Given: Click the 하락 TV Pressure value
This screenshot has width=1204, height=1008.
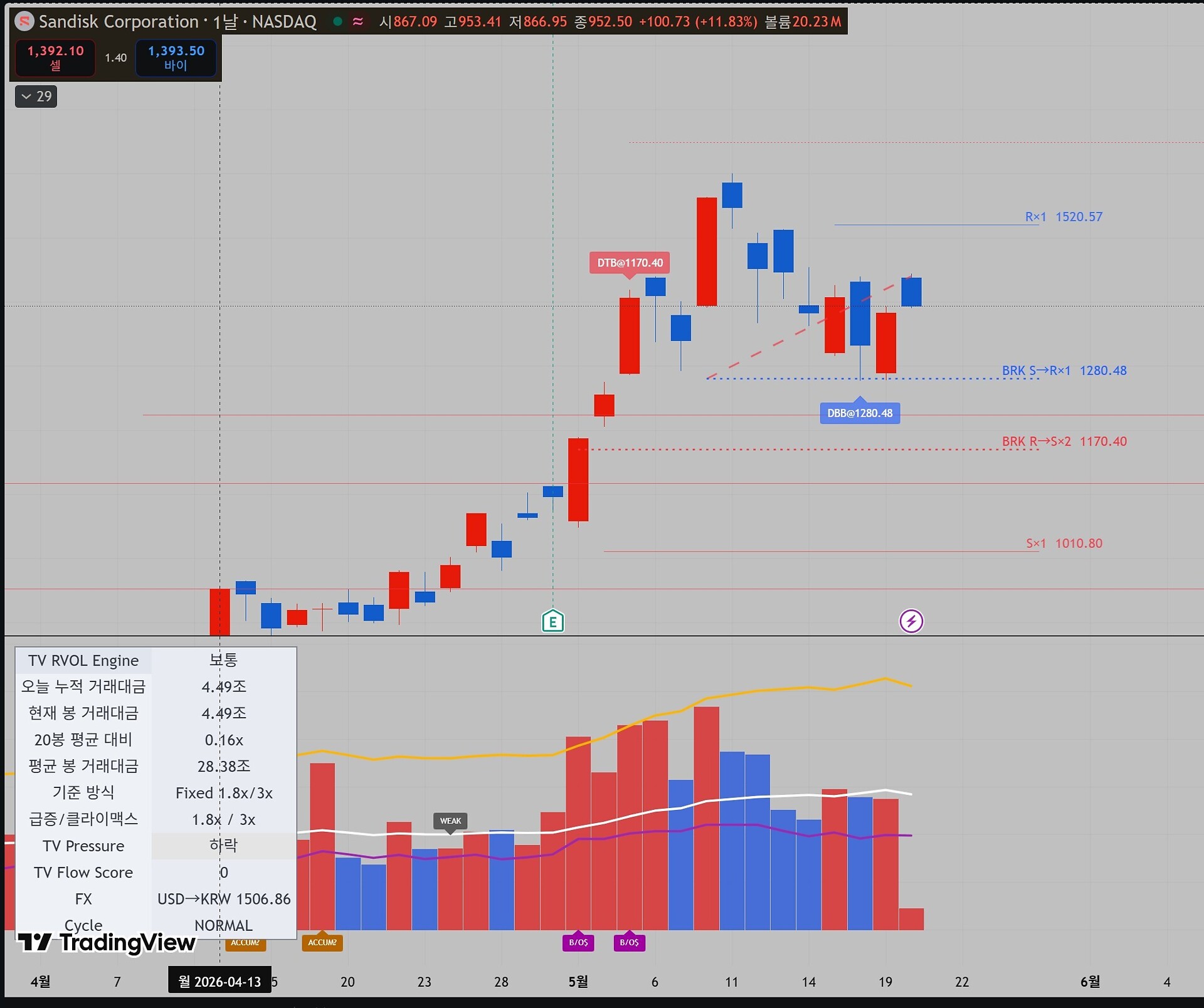Looking at the screenshot, I should click(224, 846).
